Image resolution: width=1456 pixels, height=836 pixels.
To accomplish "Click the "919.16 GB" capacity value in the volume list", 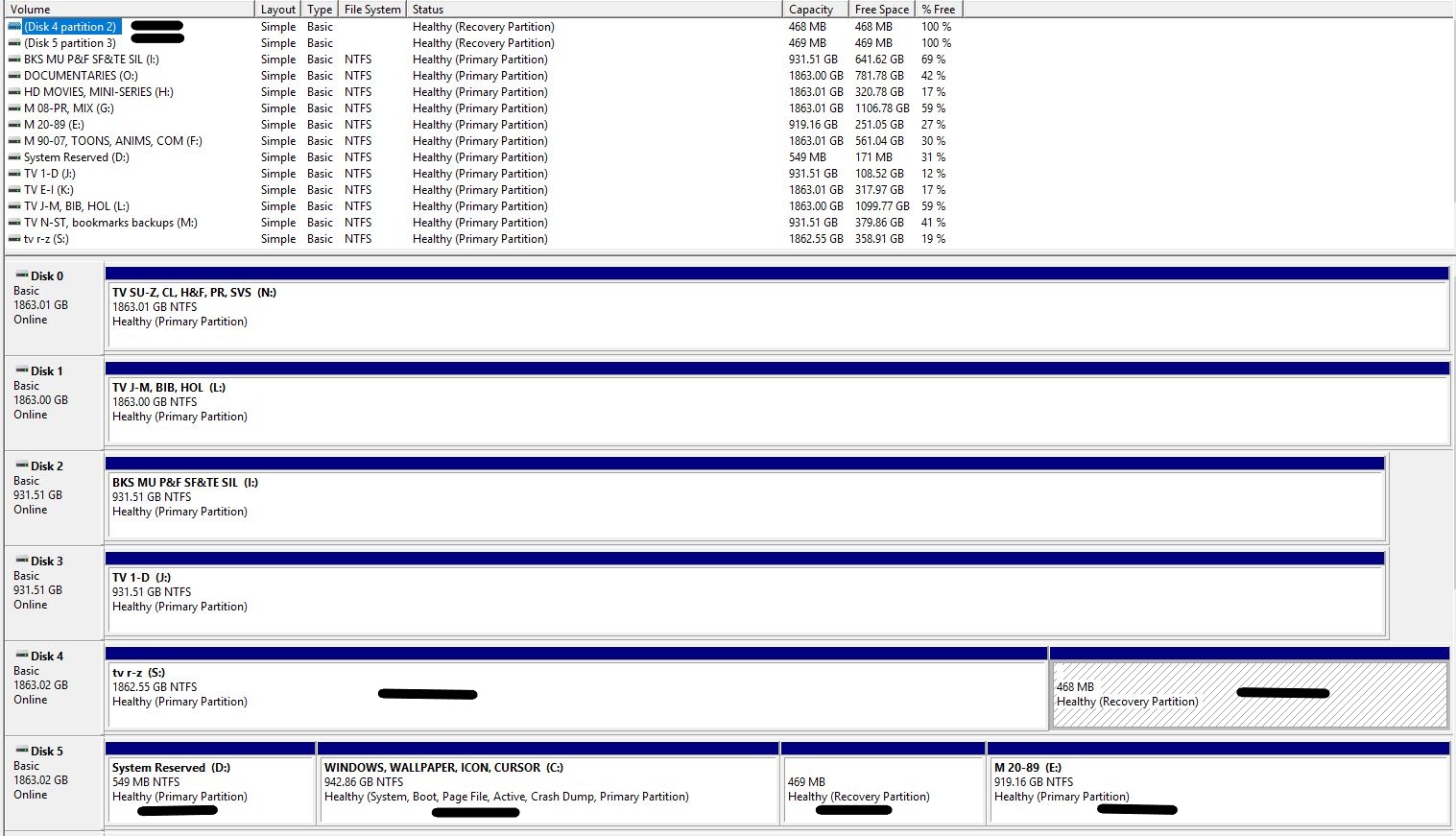I will 813,125.
